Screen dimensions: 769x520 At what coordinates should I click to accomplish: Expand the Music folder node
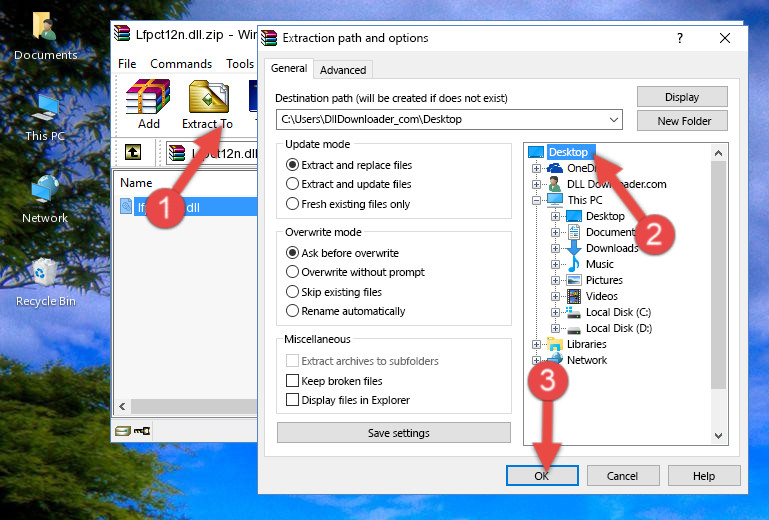click(555, 264)
